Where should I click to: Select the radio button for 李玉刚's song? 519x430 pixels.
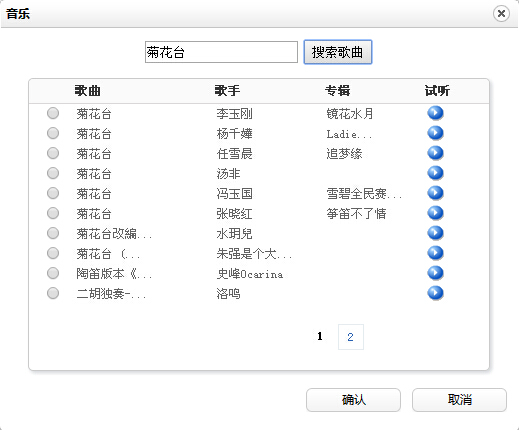point(53,113)
